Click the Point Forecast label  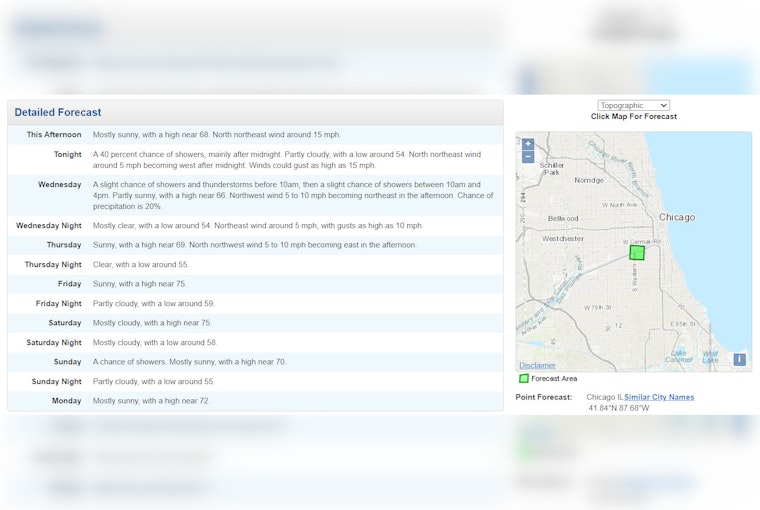pyautogui.click(x=543, y=397)
